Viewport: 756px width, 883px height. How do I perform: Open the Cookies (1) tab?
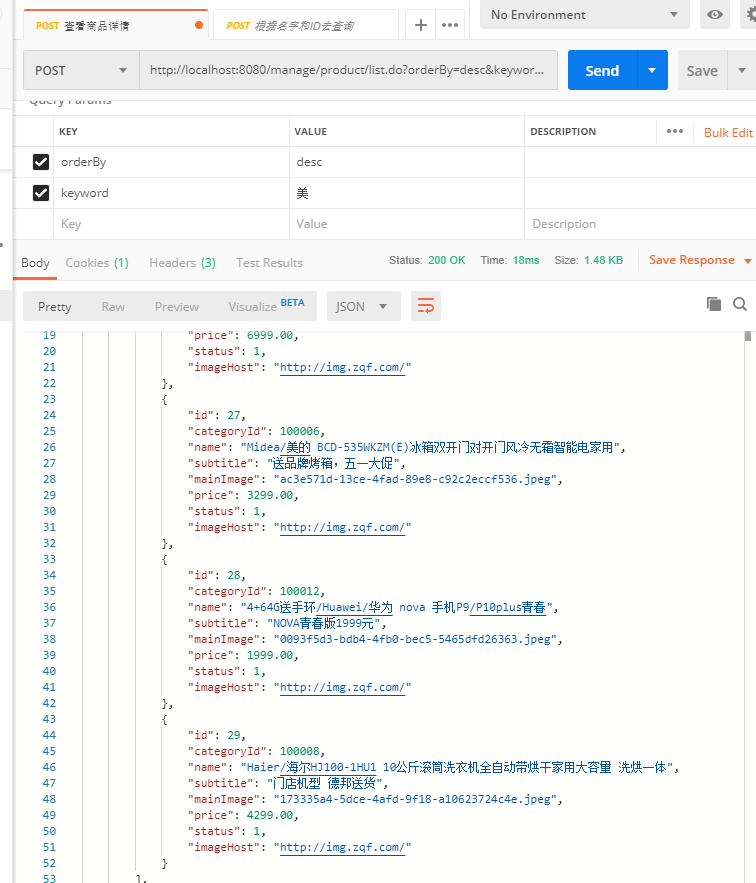97,263
